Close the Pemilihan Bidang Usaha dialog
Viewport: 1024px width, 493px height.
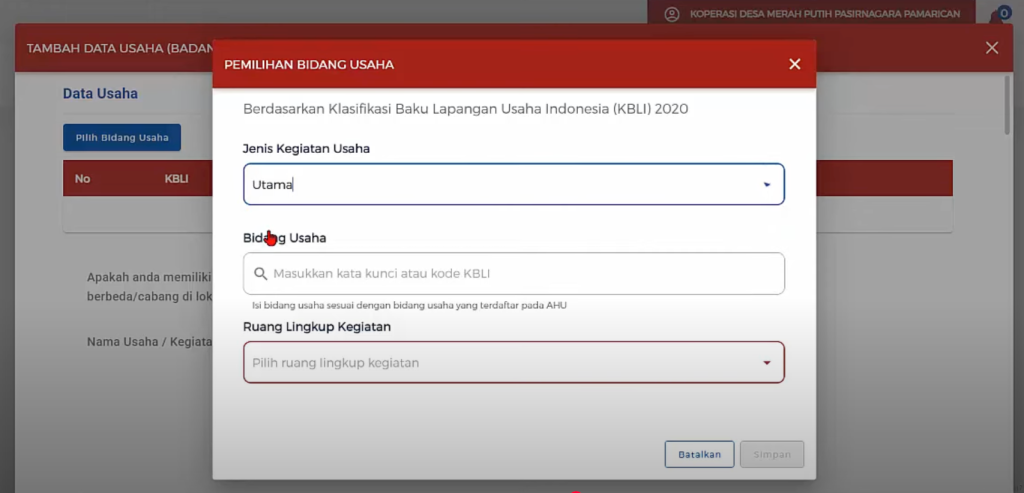tap(794, 64)
